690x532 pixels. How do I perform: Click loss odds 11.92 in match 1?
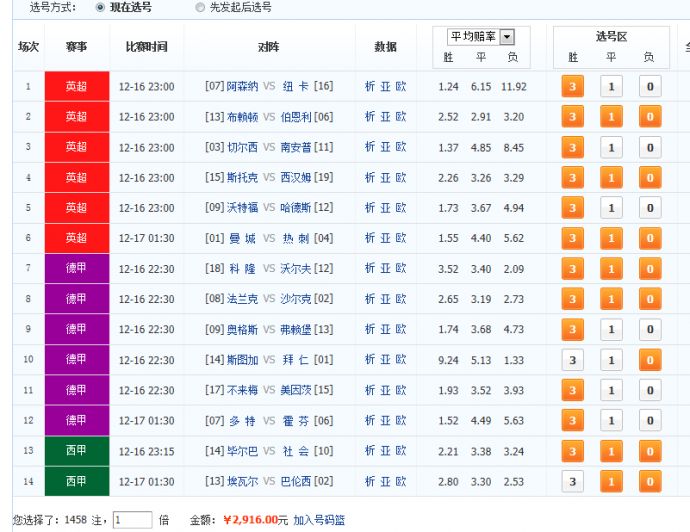click(514, 87)
